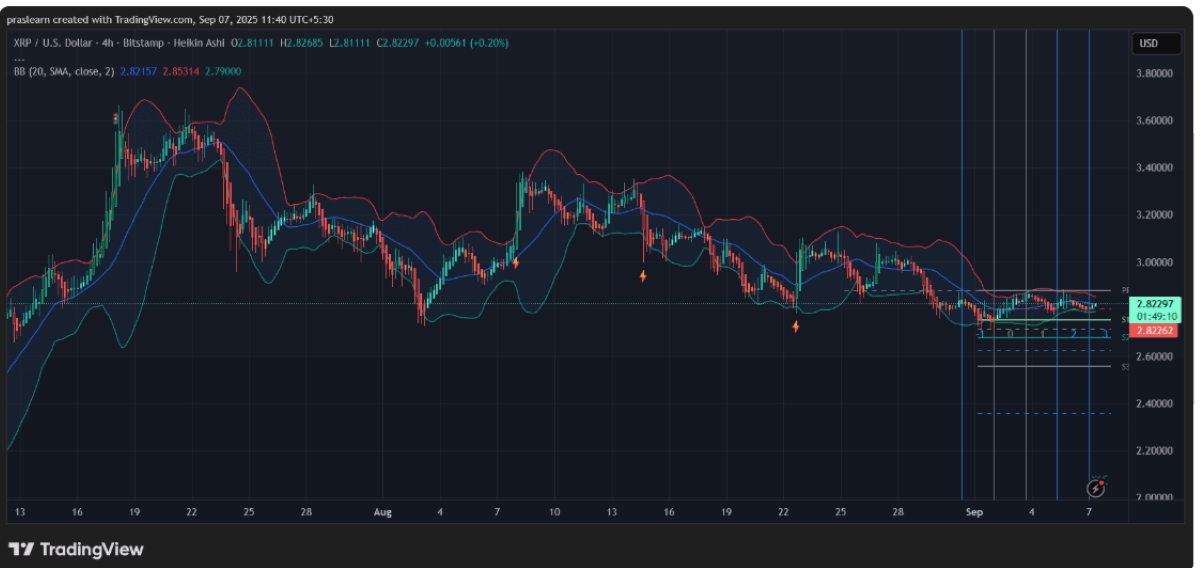
Task: Click the red 2.82262 price tag
Action: click(x=1154, y=330)
